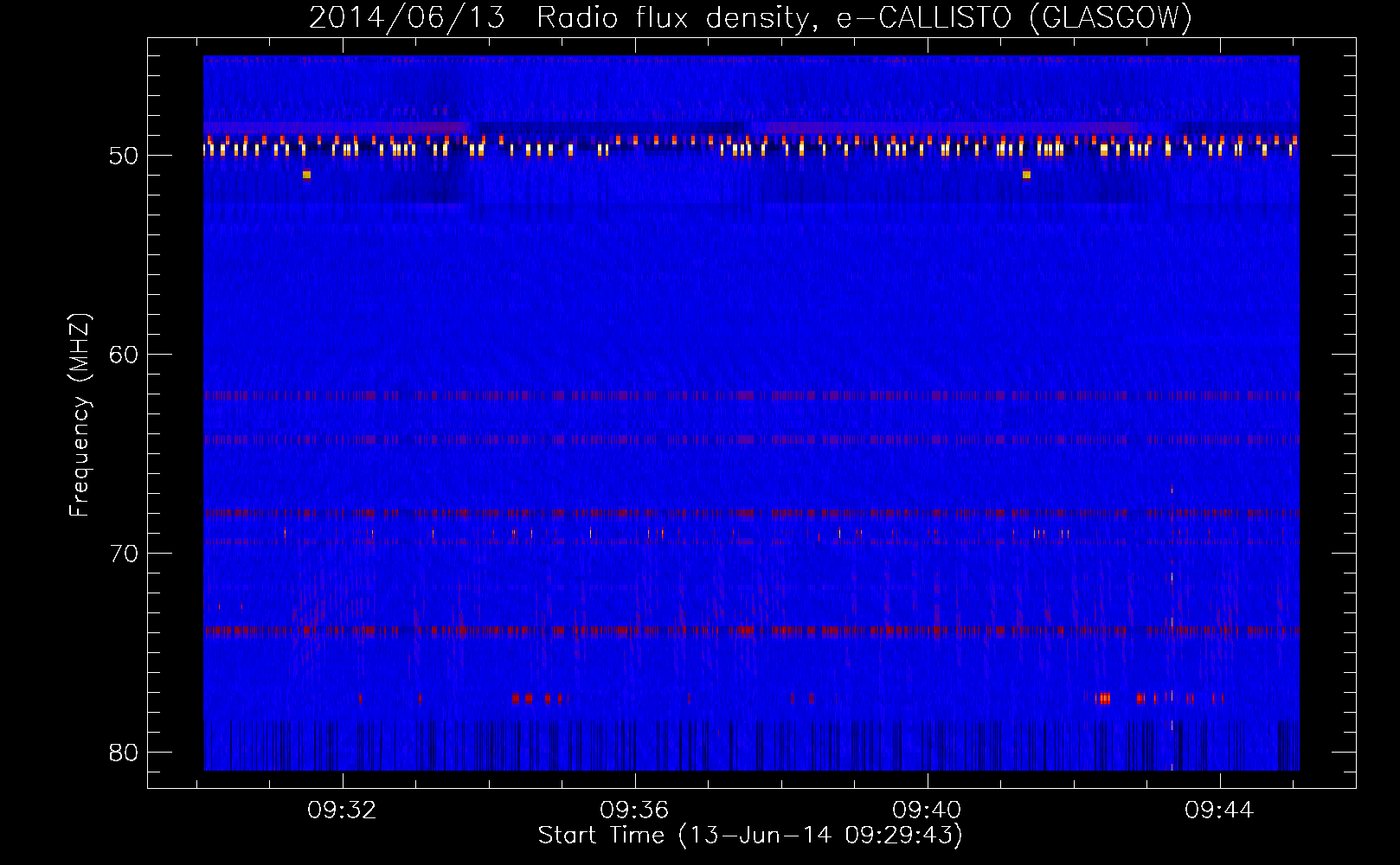Click the frequency tick label '60'
The image size is (1400, 865).
point(124,355)
